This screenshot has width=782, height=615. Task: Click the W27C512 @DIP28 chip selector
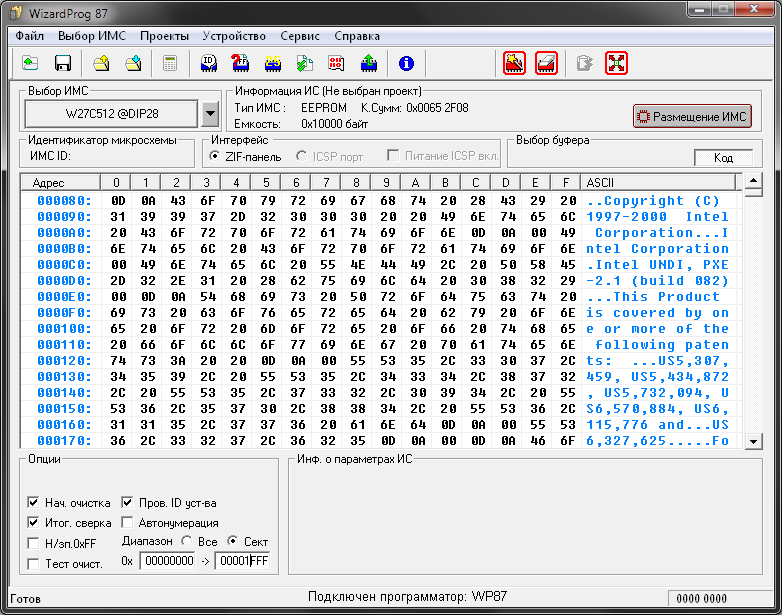tap(112, 114)
